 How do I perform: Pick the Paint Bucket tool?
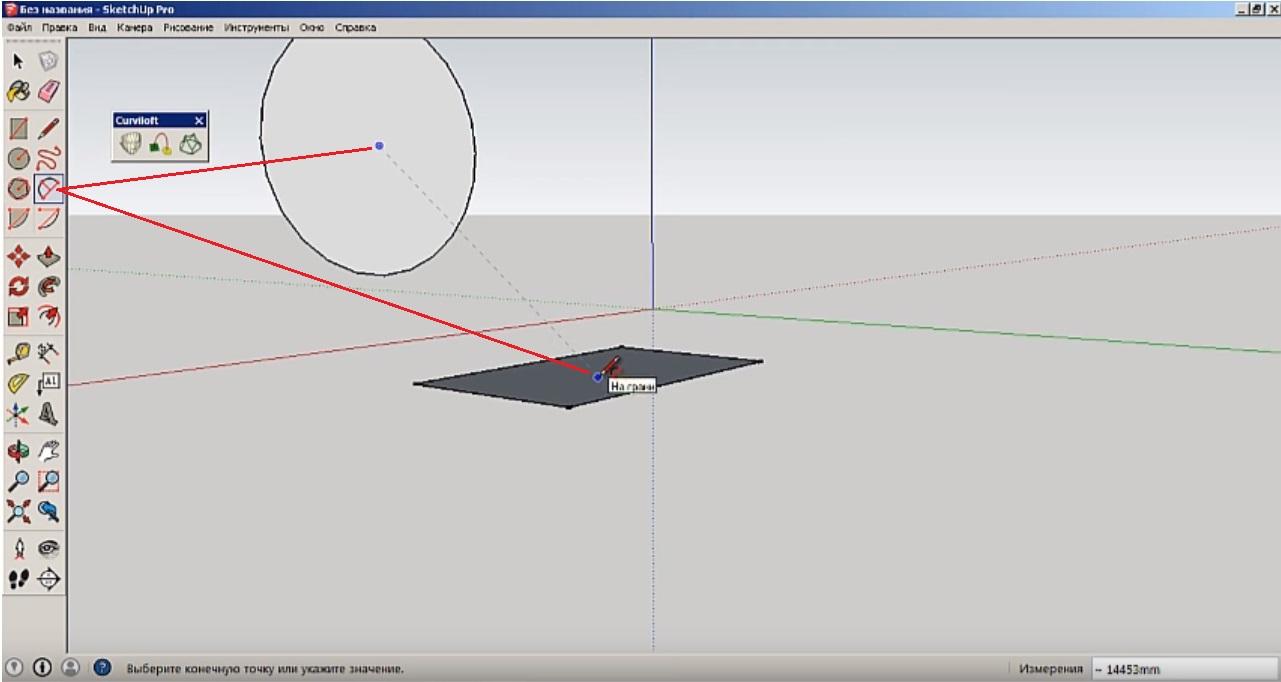18,92
